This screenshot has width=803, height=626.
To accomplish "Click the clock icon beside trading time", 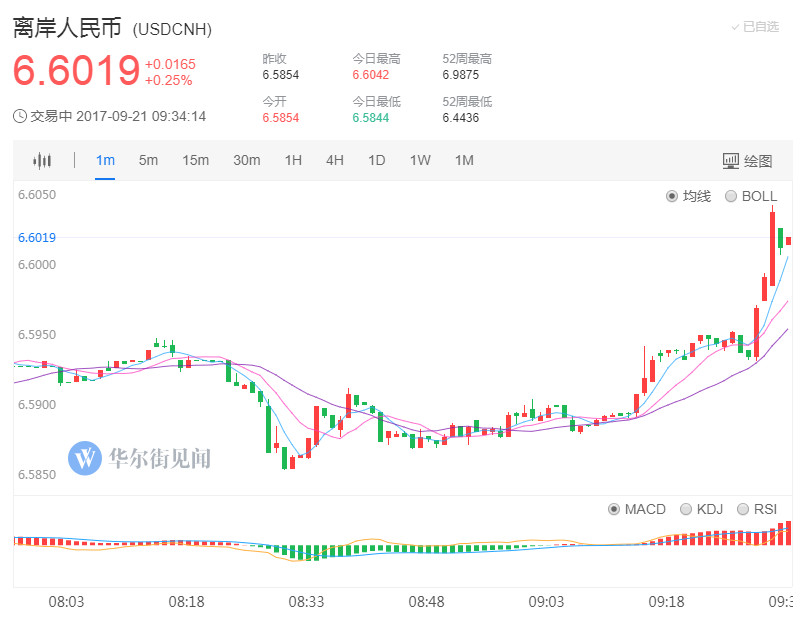I will [20, 116].
